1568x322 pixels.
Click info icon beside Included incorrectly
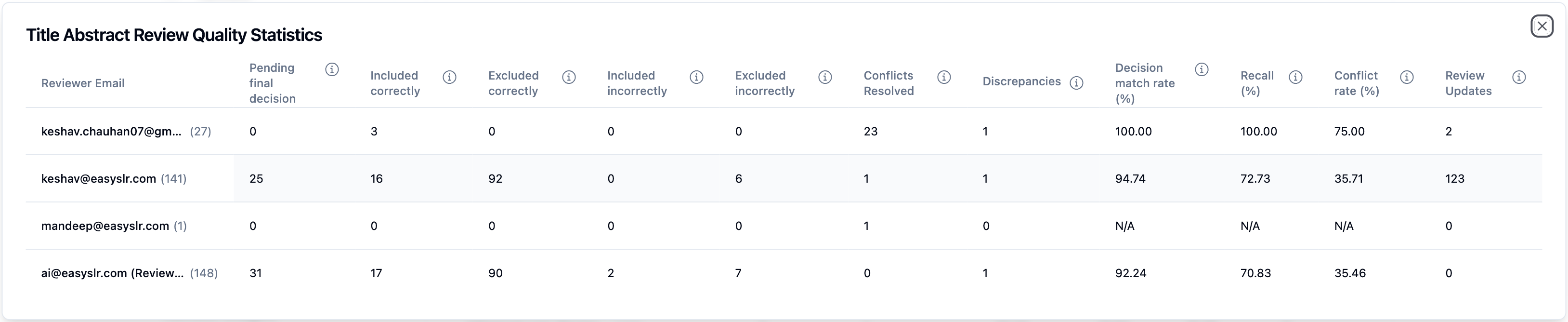click(696, 77)
